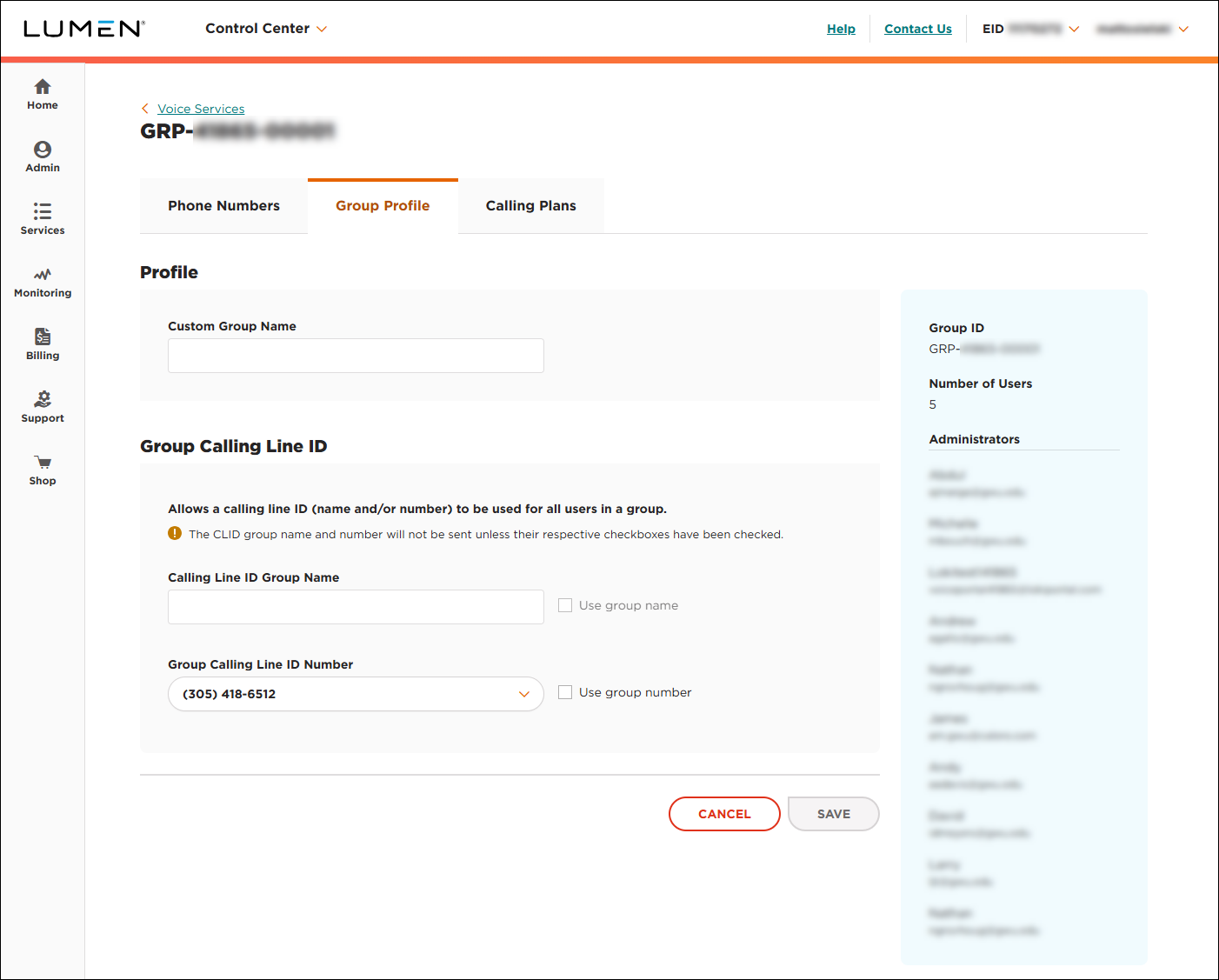
Task: Expand the Control Center menu chevron
Action: pos(322,29)
